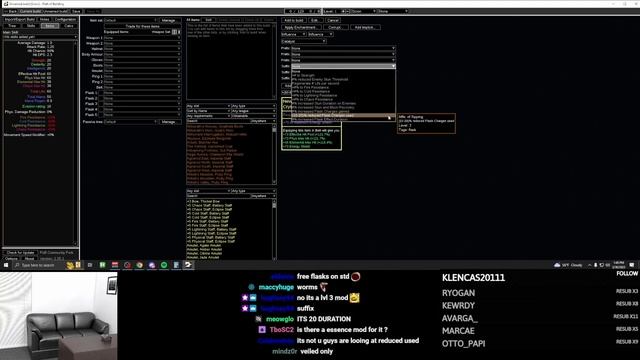
Task: Click the unique items Search field
Action: (x=218, y=121)
